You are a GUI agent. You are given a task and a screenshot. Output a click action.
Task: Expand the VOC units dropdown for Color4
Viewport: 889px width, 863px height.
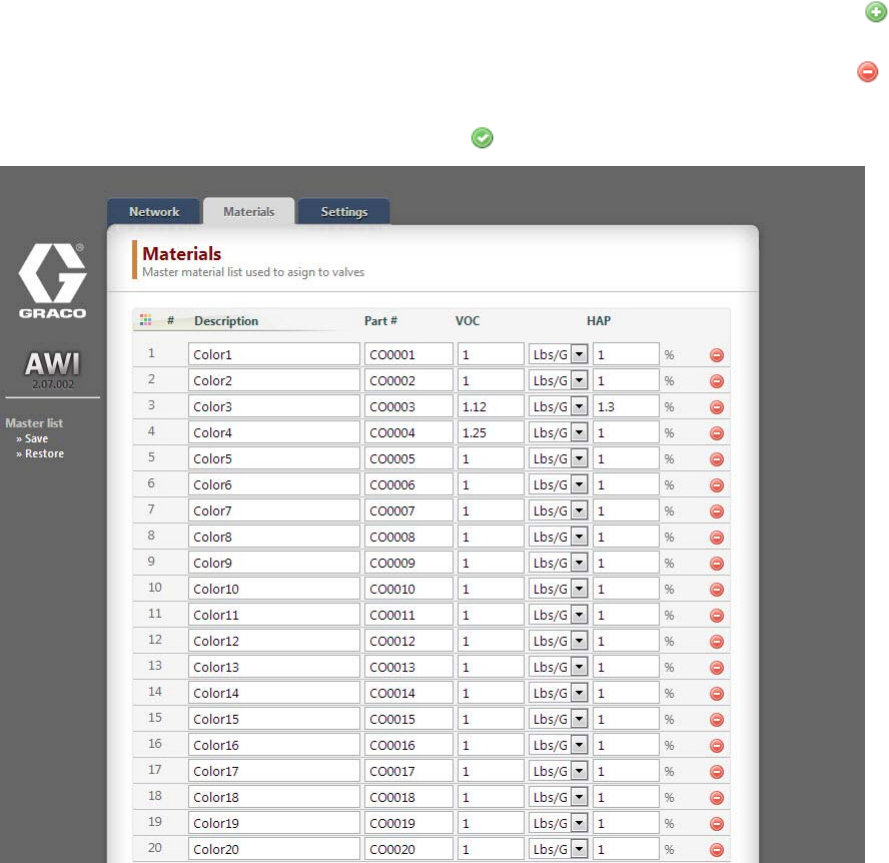(558, 433)
